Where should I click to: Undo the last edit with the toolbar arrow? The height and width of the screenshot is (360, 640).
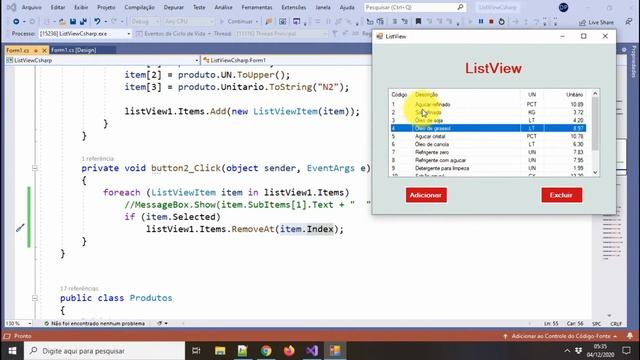97,21
